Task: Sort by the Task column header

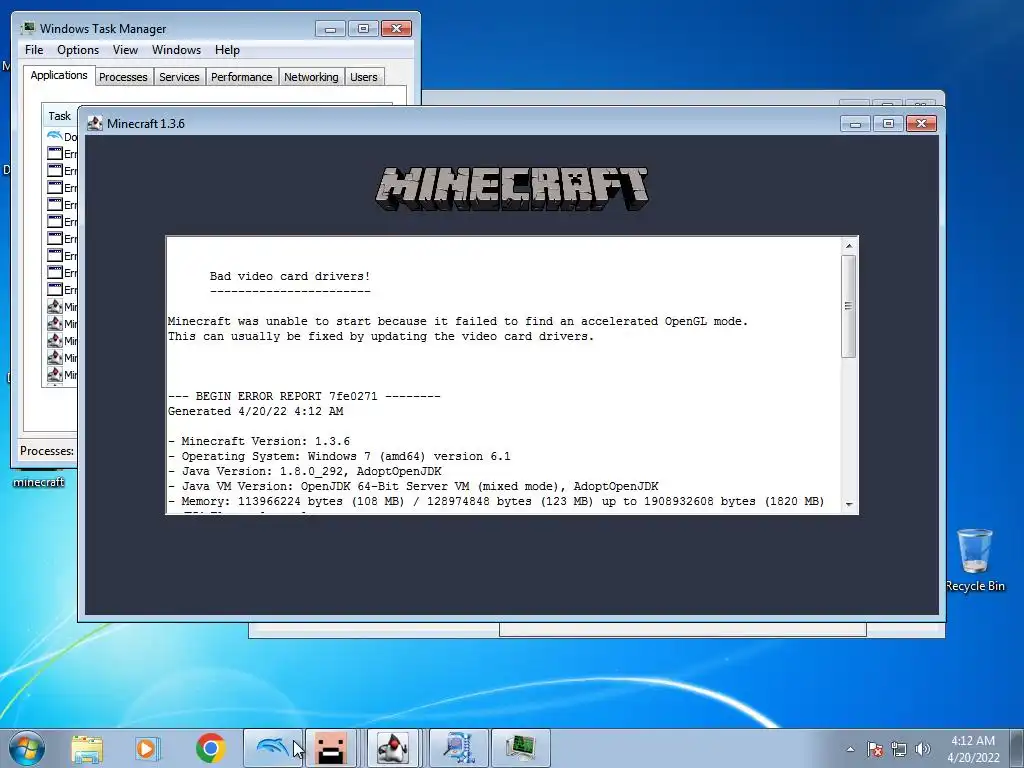Action: tap(59, 116)
